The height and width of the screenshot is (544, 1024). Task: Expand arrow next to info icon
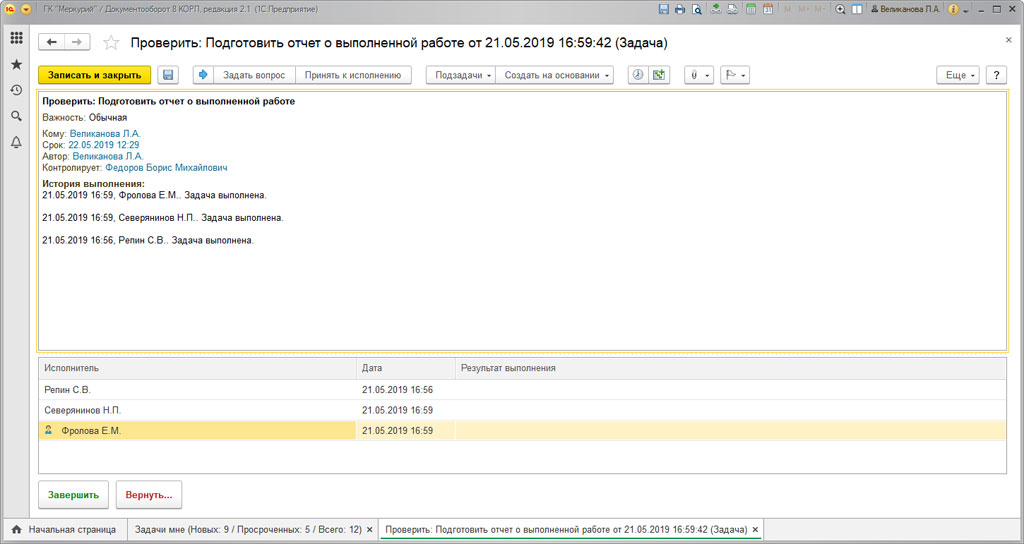[x=966, y=10]
